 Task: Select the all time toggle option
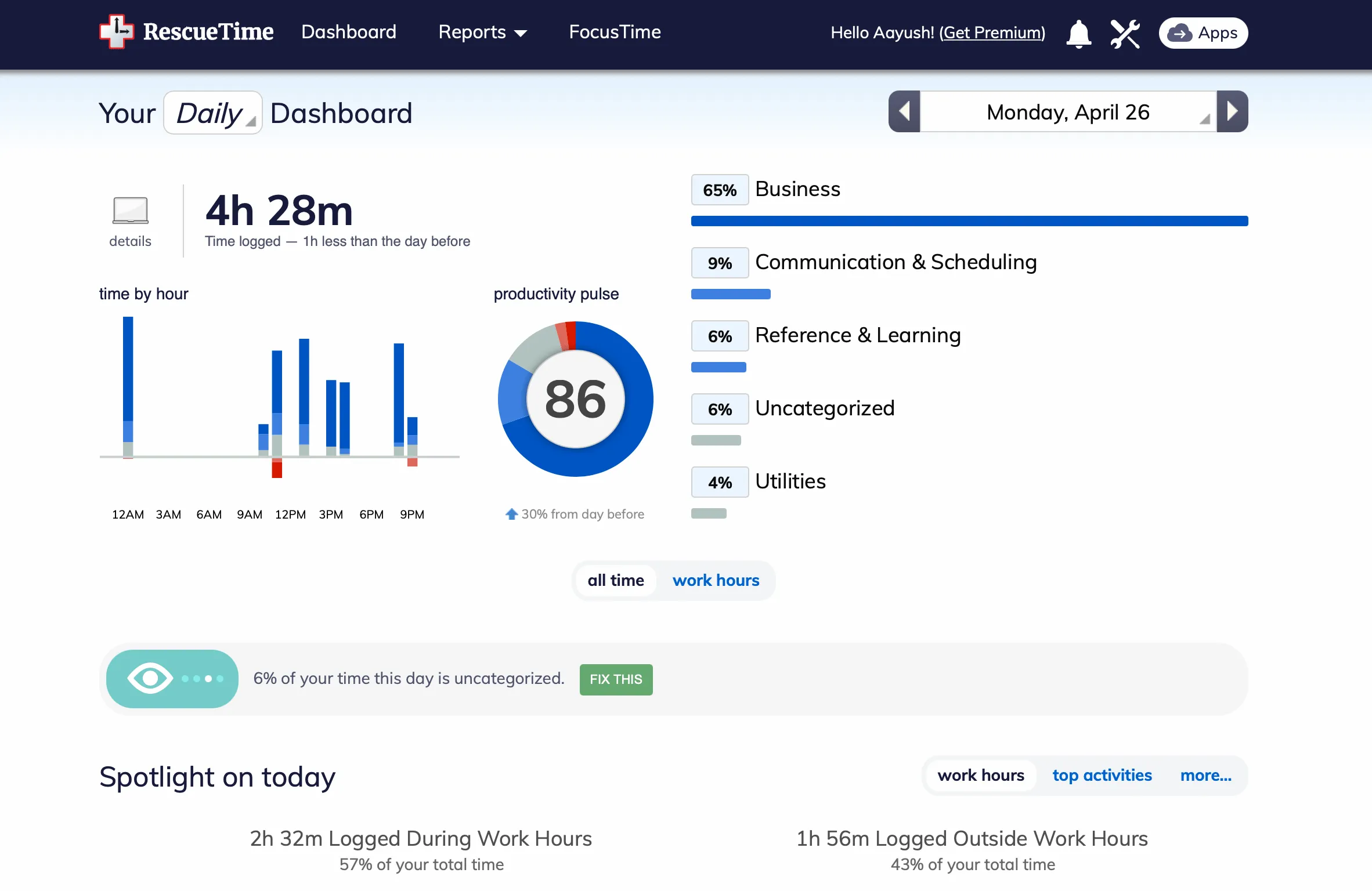pyautogui.click(x=616, y=580)
